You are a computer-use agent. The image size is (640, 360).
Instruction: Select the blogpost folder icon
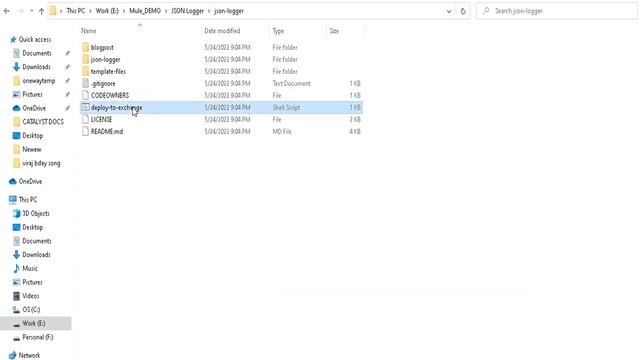(85, 47)
